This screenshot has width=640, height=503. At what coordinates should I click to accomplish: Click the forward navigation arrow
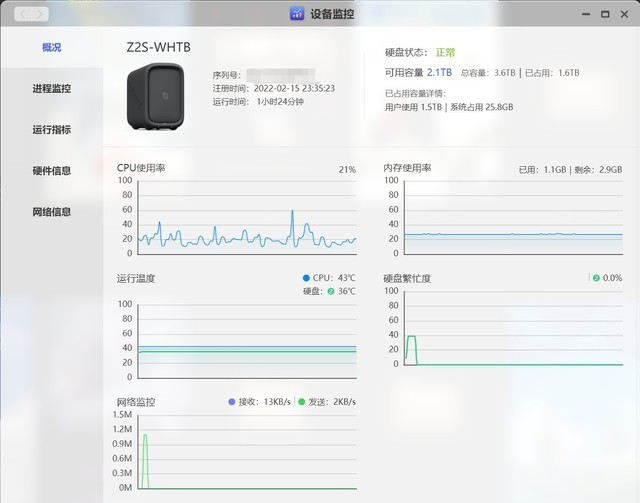40,14
